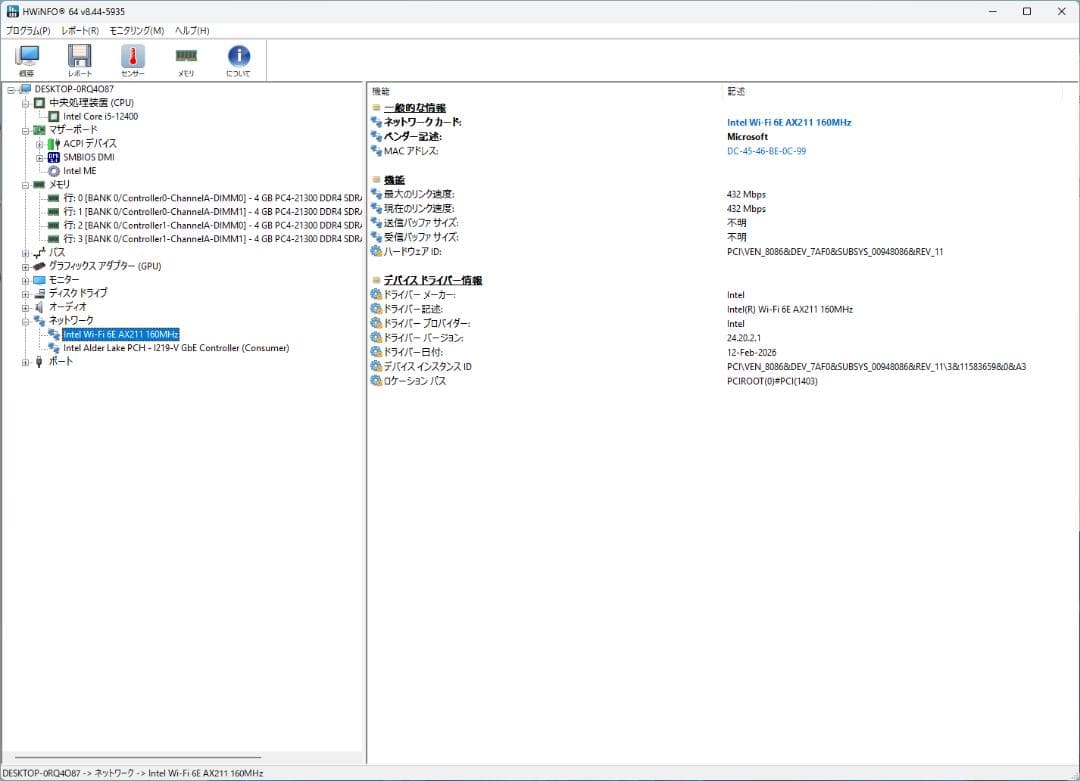The image size is (1080, 781).
Task: Collapse the マザーボード tree node
Action: [x=25, y=130]
